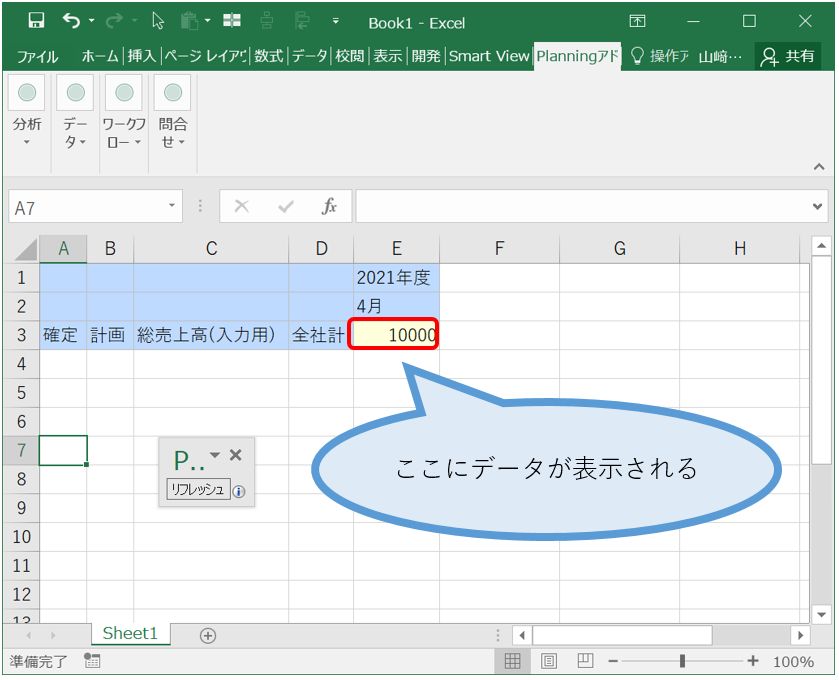Viewport: 839px width, 680px height.
Task: Click the Save icon in the title bar
Action: click(x=36, y=21)
